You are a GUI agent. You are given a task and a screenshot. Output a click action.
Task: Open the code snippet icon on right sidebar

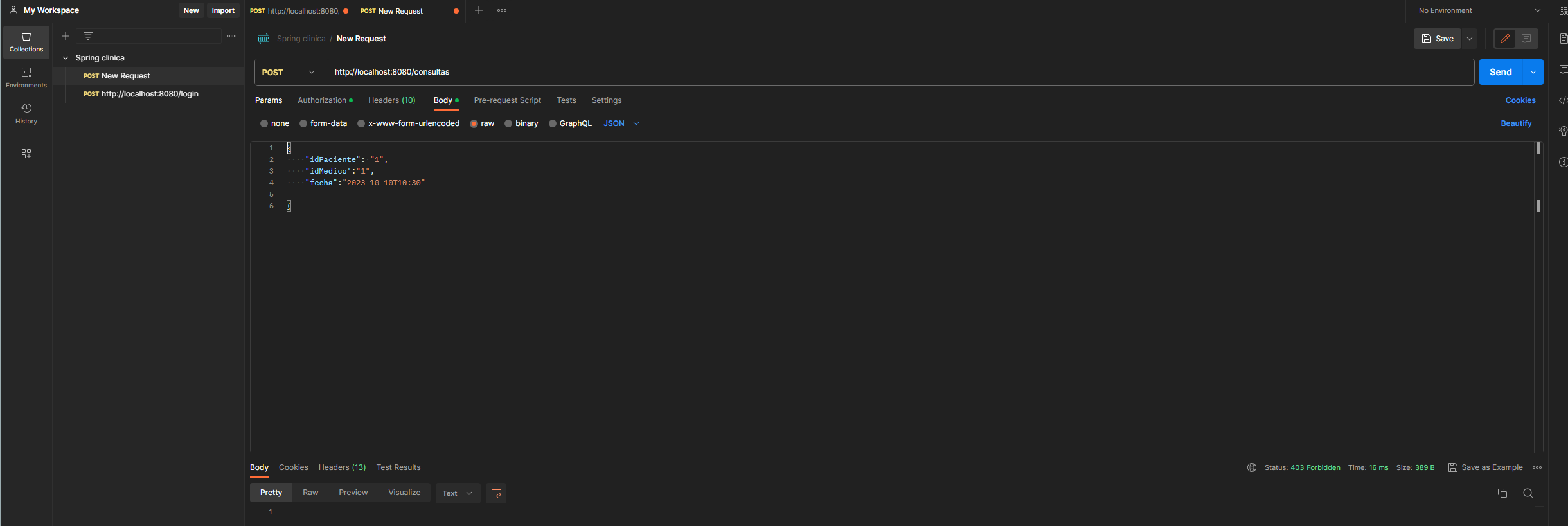[x=1564, y=100]
